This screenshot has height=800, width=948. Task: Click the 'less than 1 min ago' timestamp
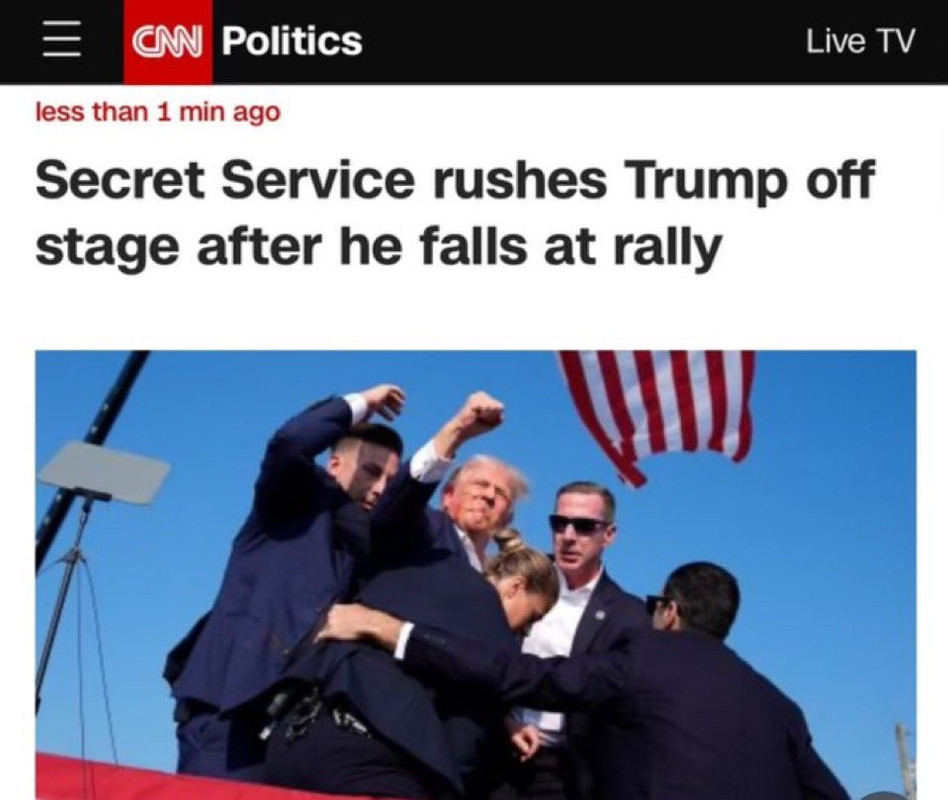(158, 112)
